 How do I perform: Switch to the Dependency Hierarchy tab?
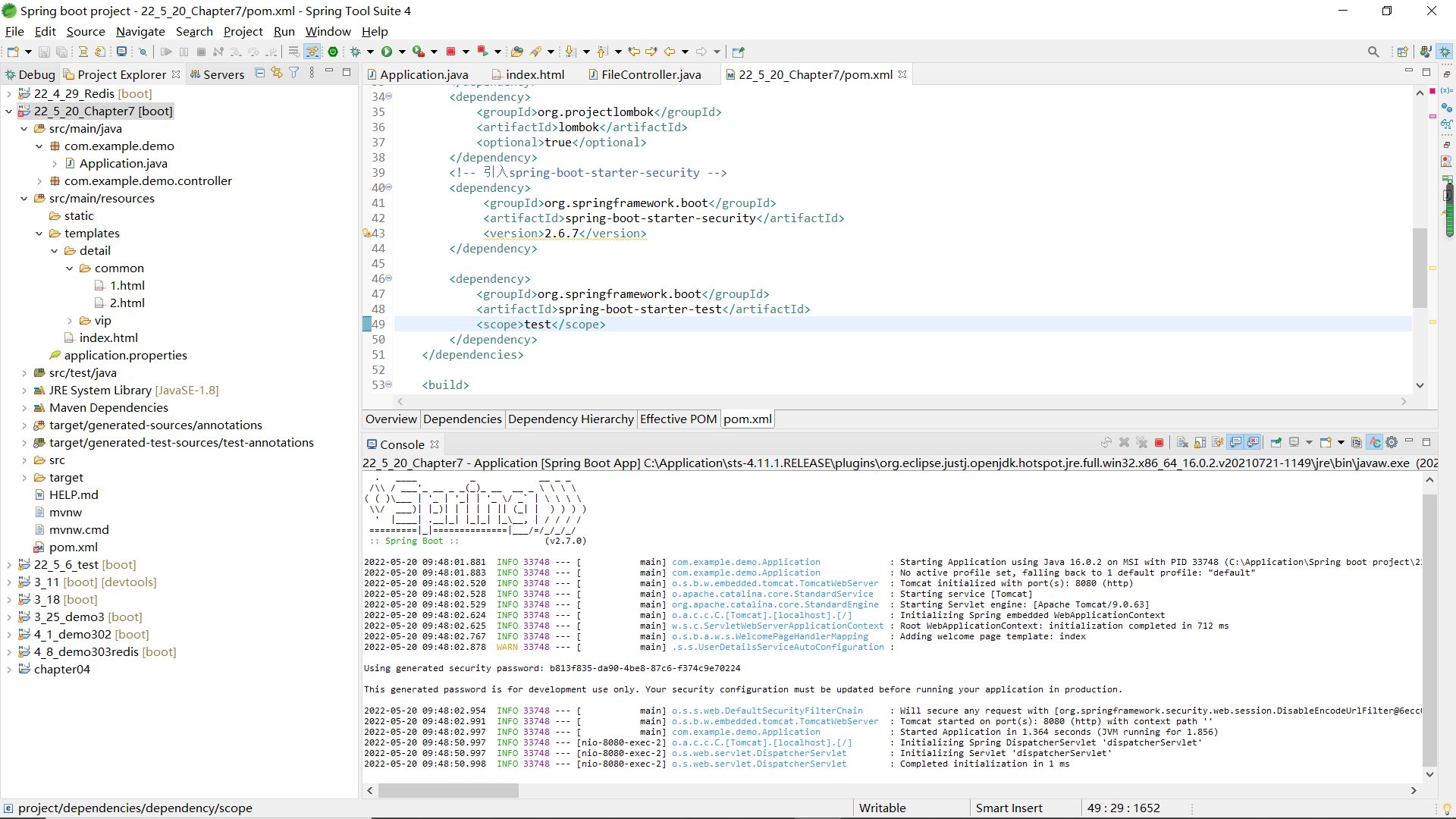pyautogui.click(x=571, y=419)
